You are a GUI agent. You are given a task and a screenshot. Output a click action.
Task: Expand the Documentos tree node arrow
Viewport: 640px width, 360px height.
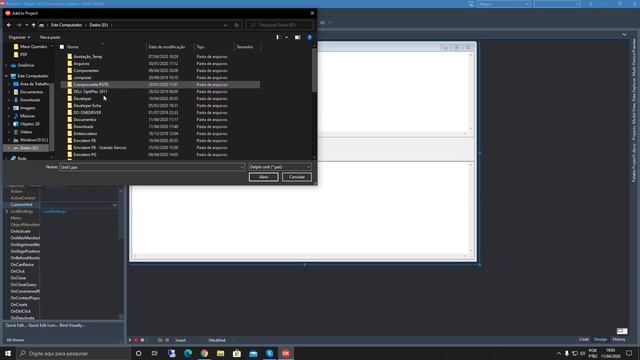coord(10,92)
